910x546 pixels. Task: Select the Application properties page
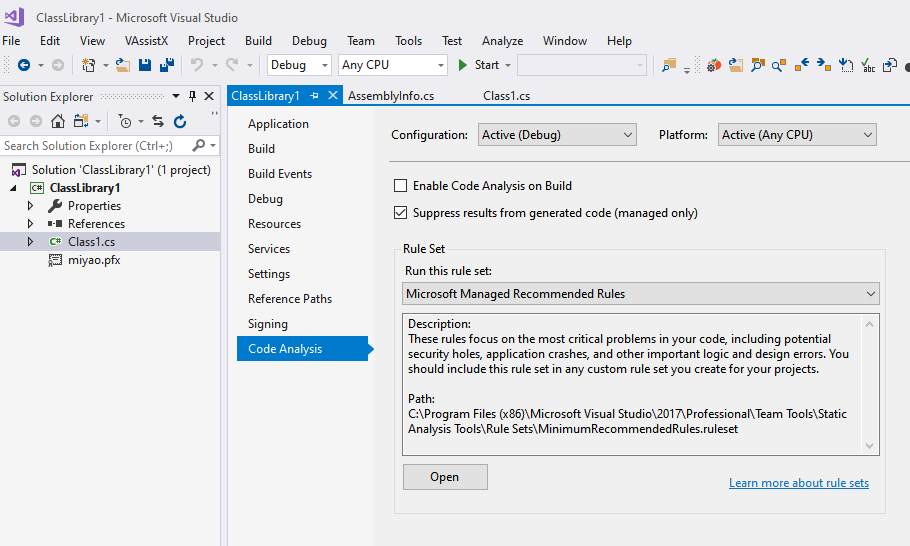pos(278,124)
